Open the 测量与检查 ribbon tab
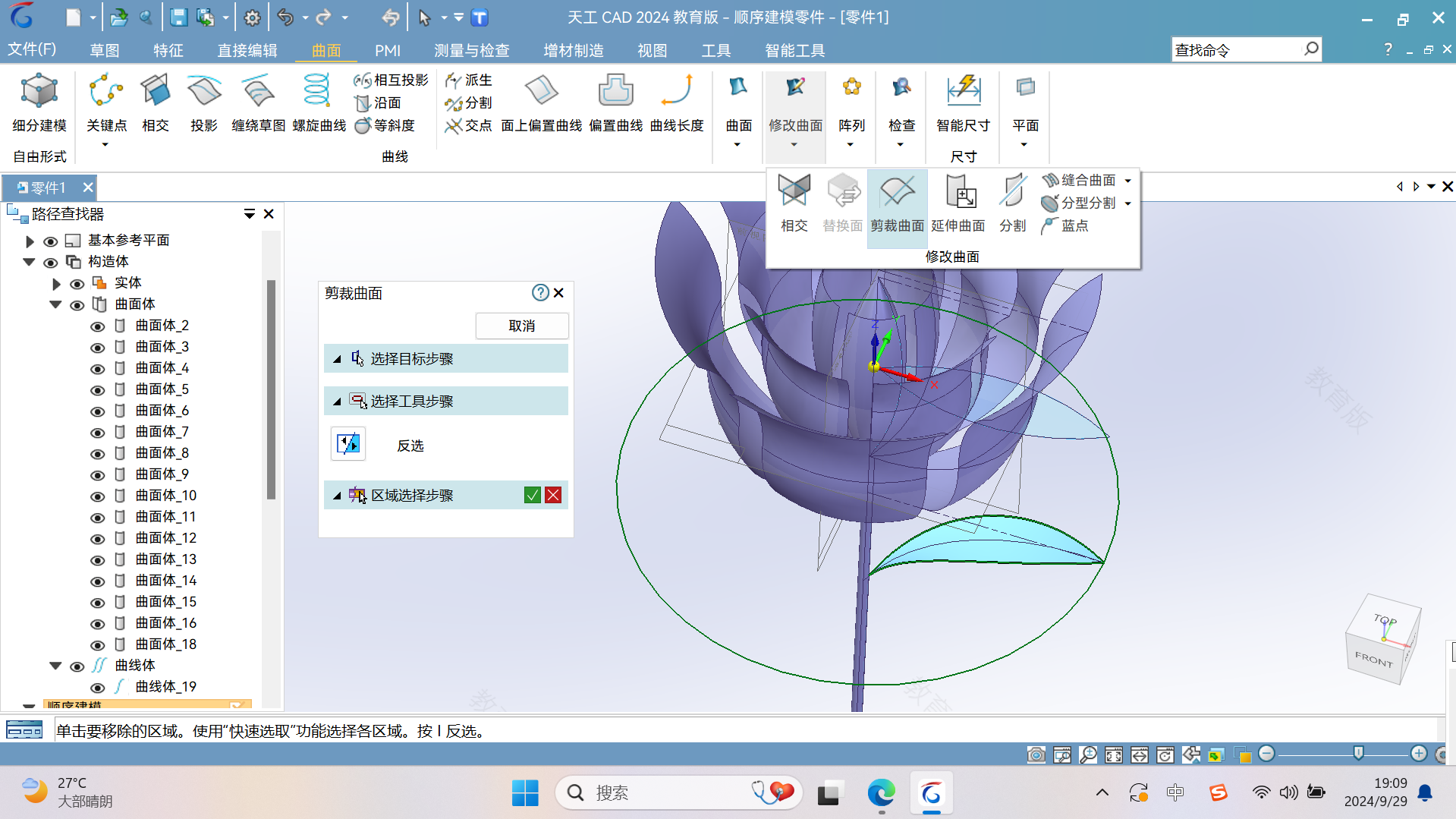Viewport: 1456px width, 819px height. coord(471,50)
